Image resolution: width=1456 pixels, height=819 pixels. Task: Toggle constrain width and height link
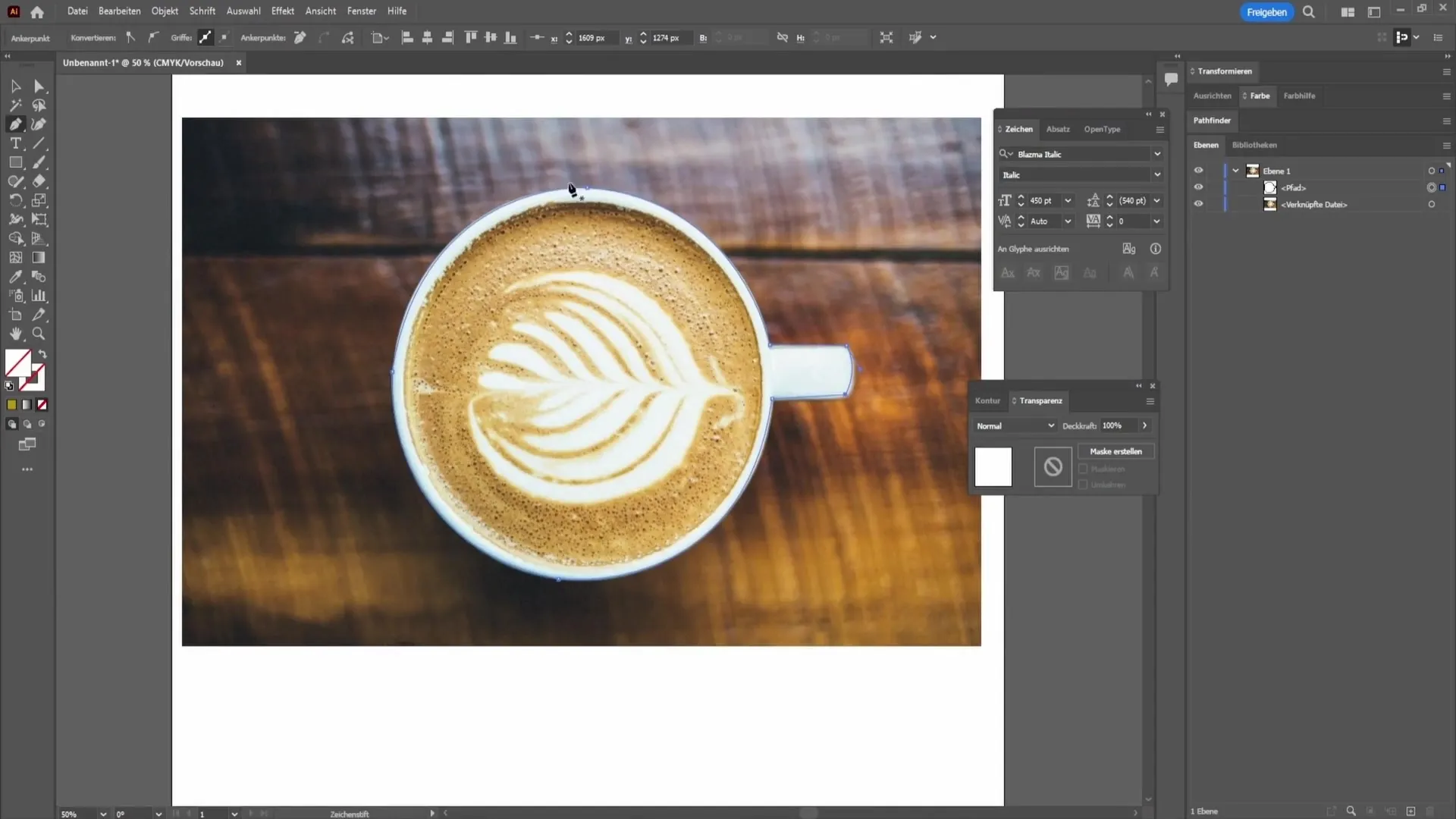783,37
